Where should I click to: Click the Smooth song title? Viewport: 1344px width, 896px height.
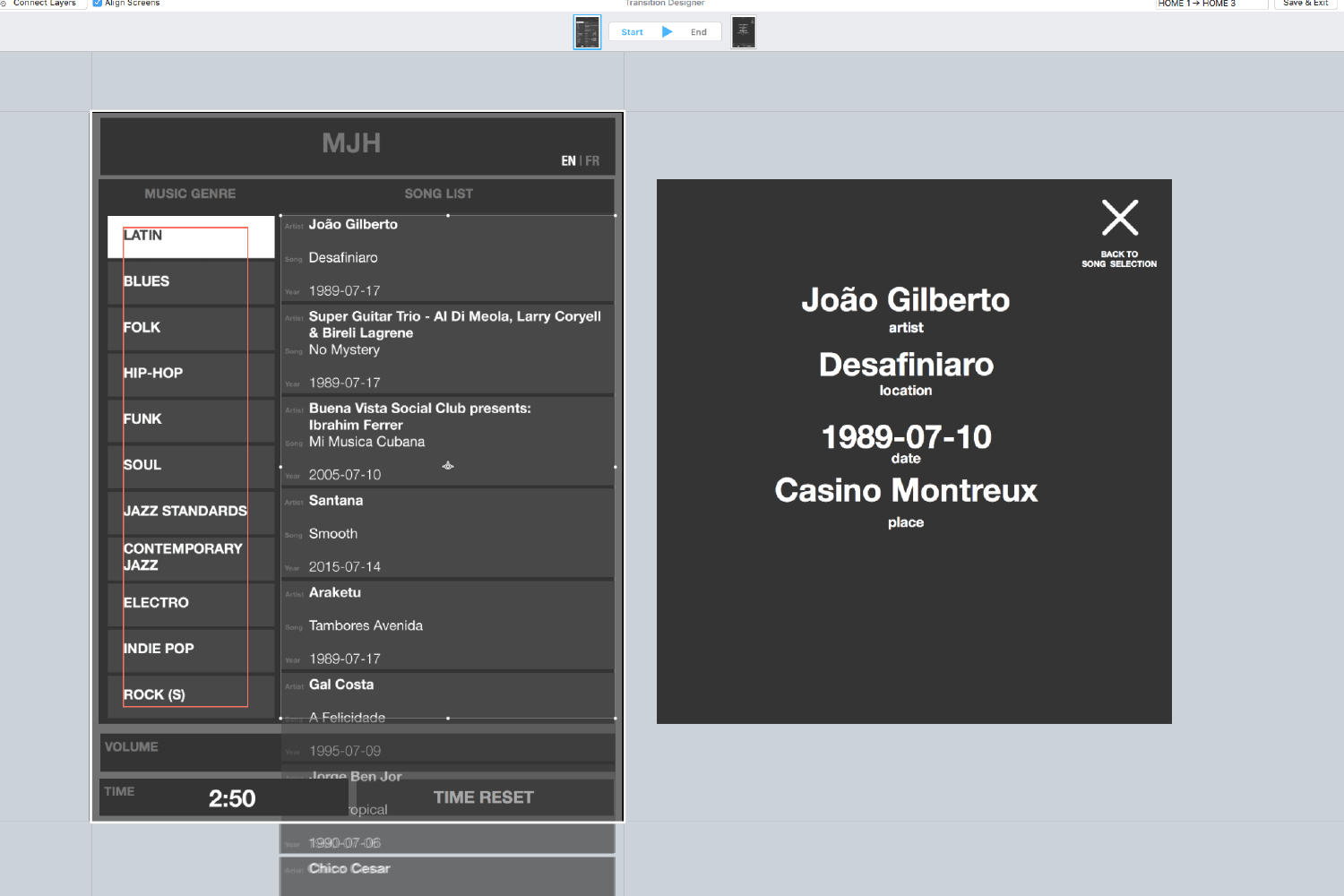tap(333, 534)
